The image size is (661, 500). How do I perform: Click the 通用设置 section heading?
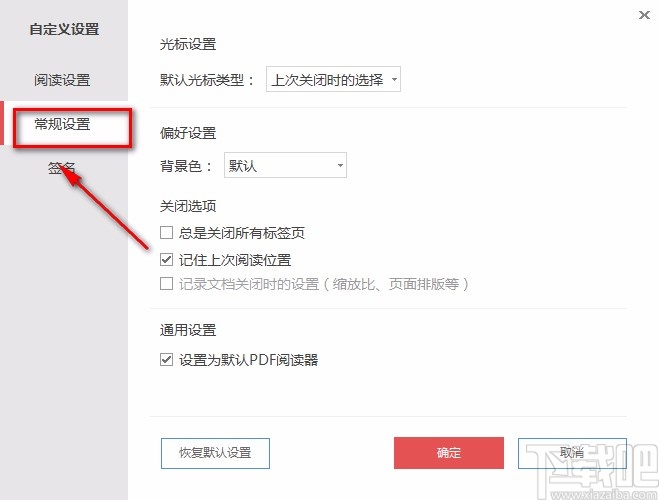click(x=188, y=330)
